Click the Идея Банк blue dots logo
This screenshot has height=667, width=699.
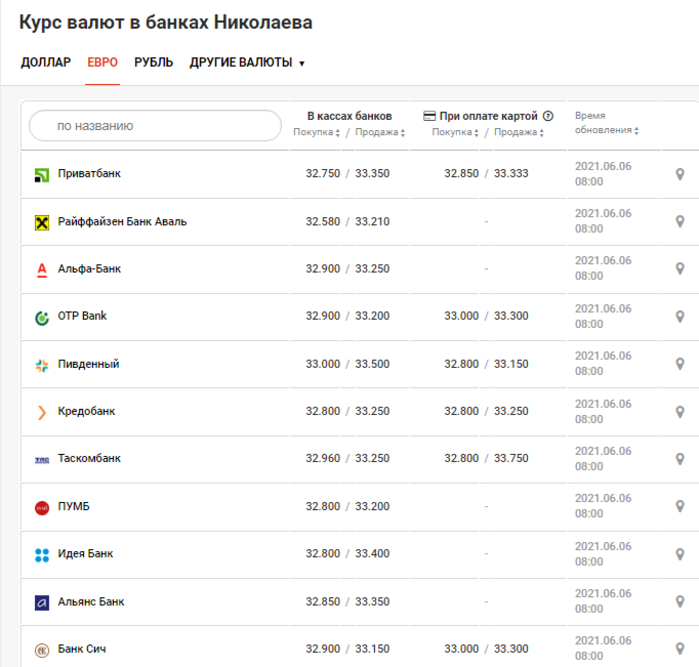coord(42,555)
